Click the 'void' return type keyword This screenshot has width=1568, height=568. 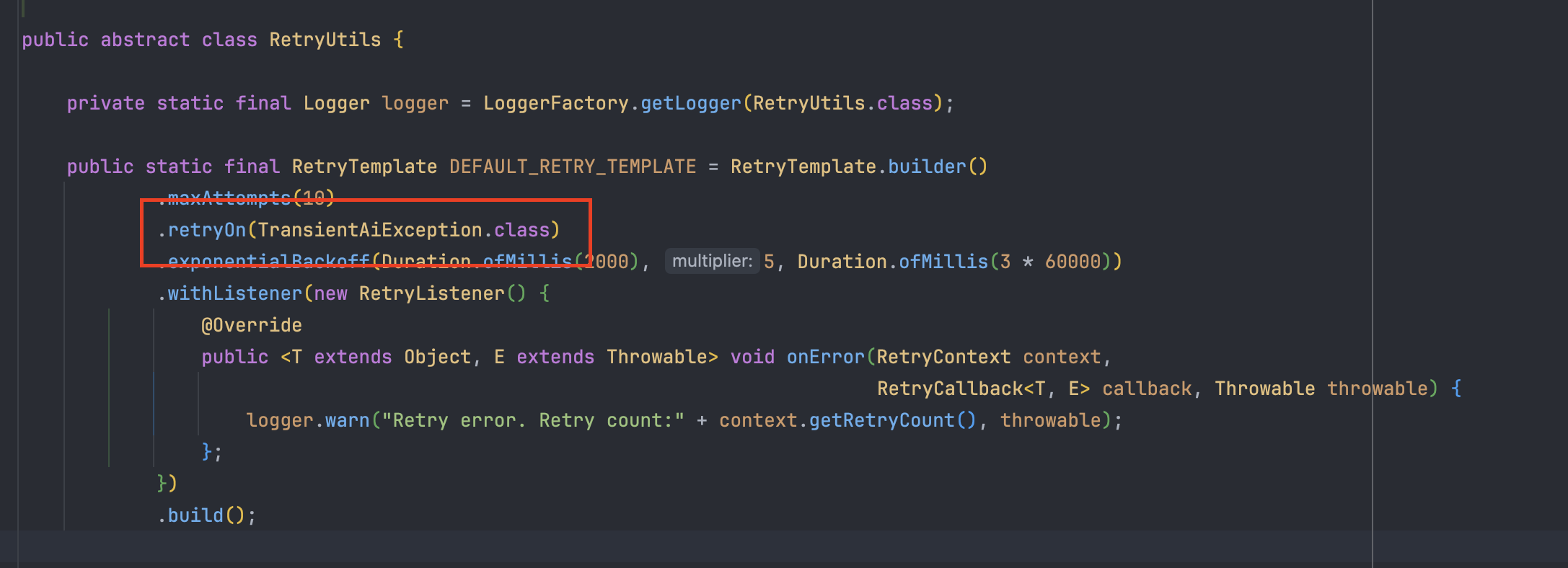click(x=752, y=357)
